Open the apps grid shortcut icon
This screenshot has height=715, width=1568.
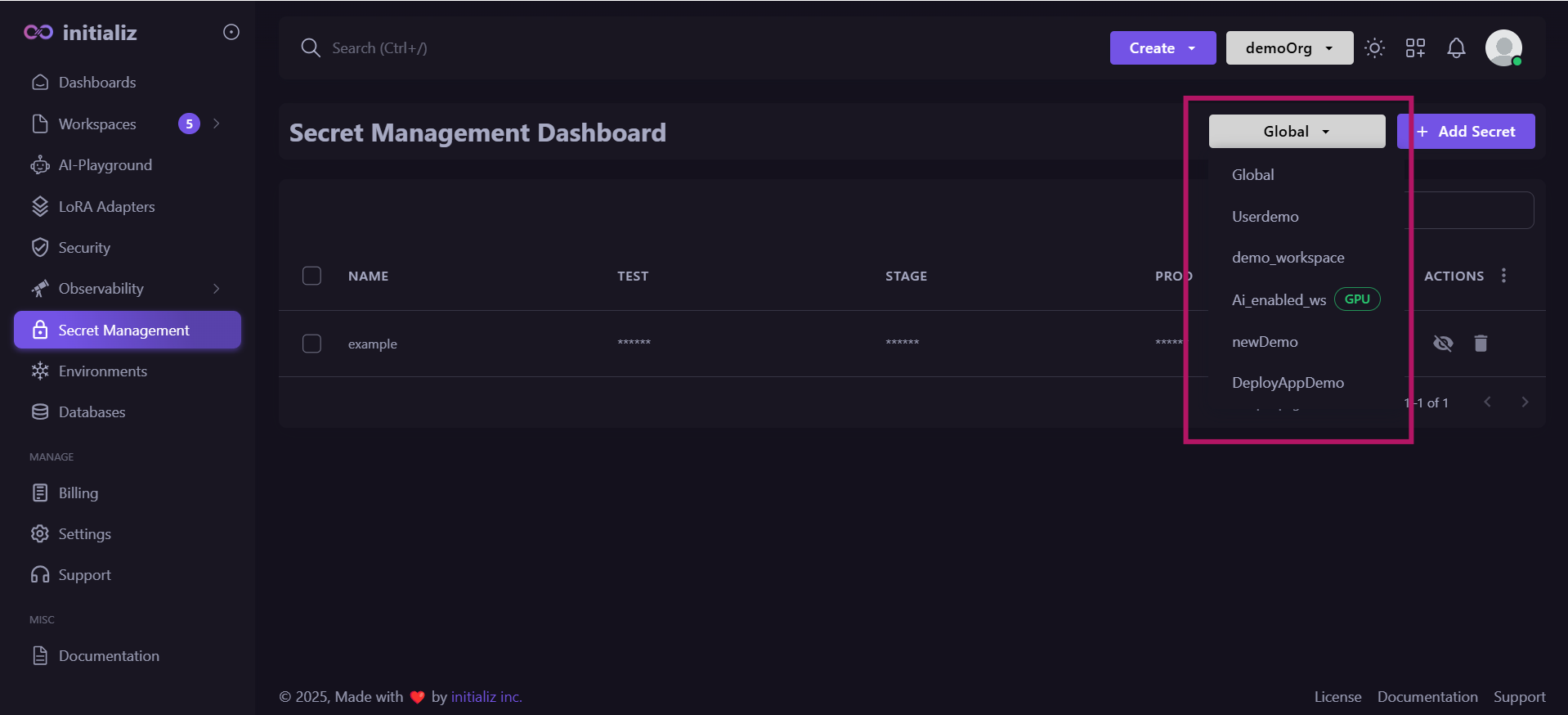(1415, 48)
